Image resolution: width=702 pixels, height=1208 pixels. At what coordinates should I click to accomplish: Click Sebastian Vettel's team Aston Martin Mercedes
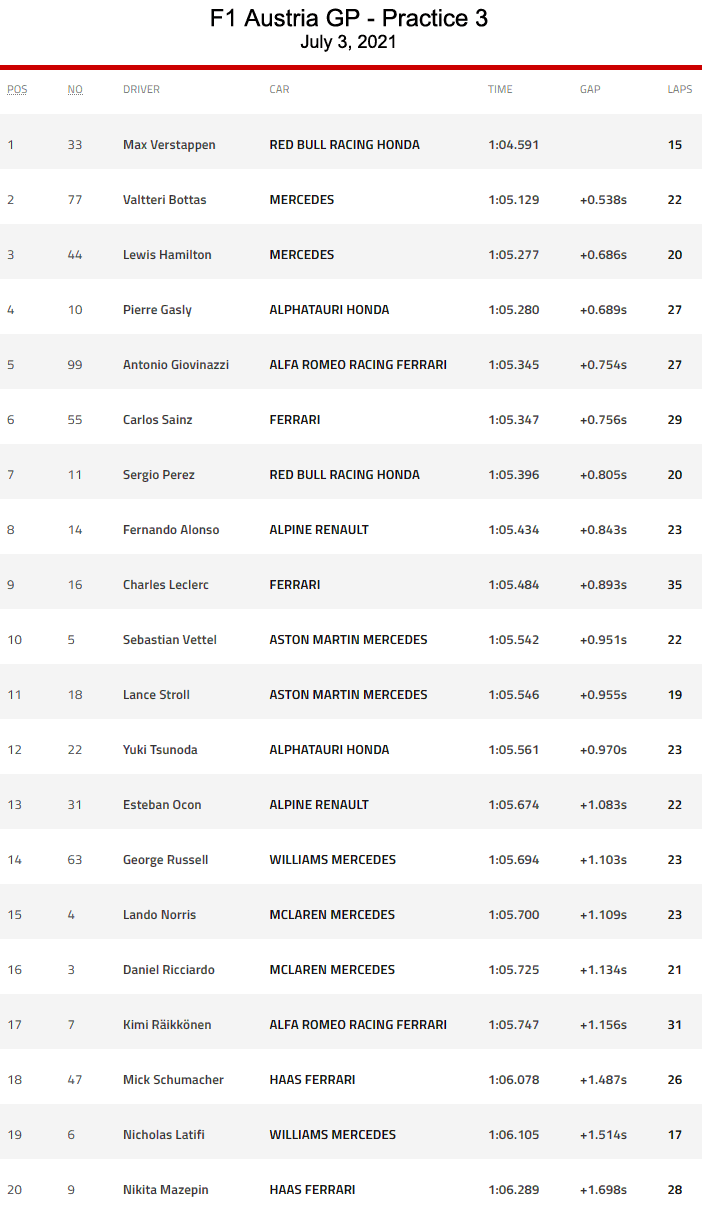pos(348,640)
